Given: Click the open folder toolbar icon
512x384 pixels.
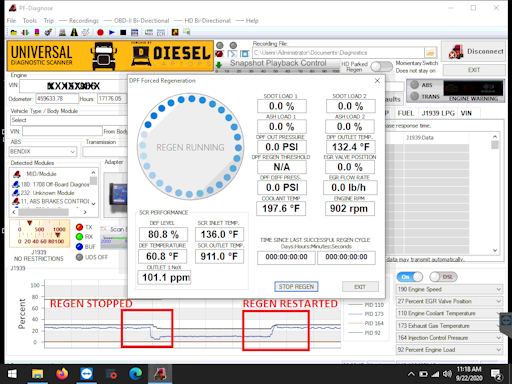Looking at the screenshot, I should point(14,32).
